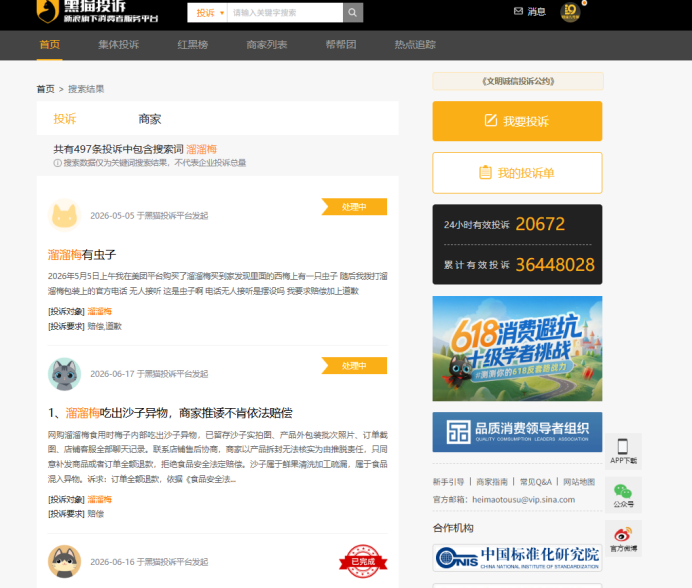Viewport: 692px width, 588px height.
Task: Click the heimaotousu@vip.sina.com email
Action: 524,500
